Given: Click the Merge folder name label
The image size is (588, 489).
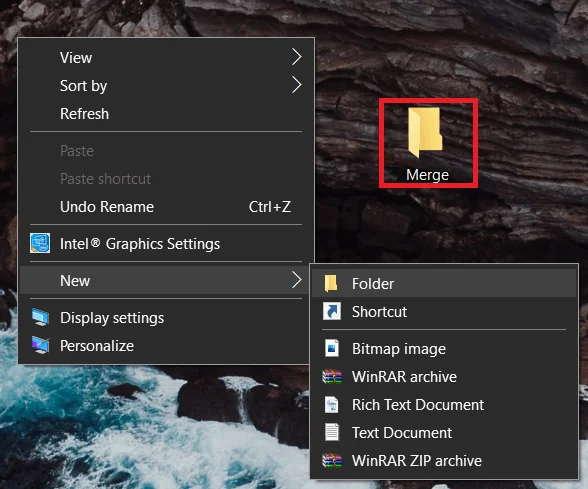Looking at the screenshot, I should (427, 175).
